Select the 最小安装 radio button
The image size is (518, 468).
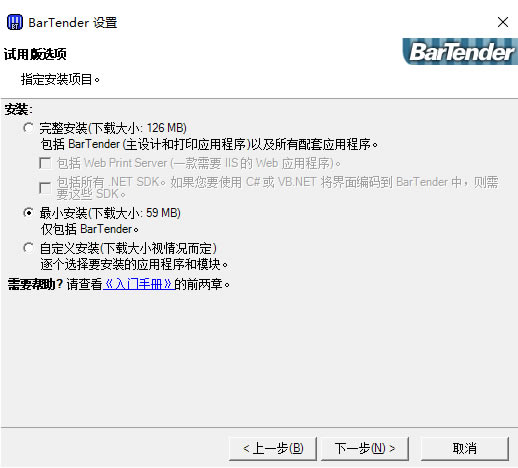tap(28, 213)
